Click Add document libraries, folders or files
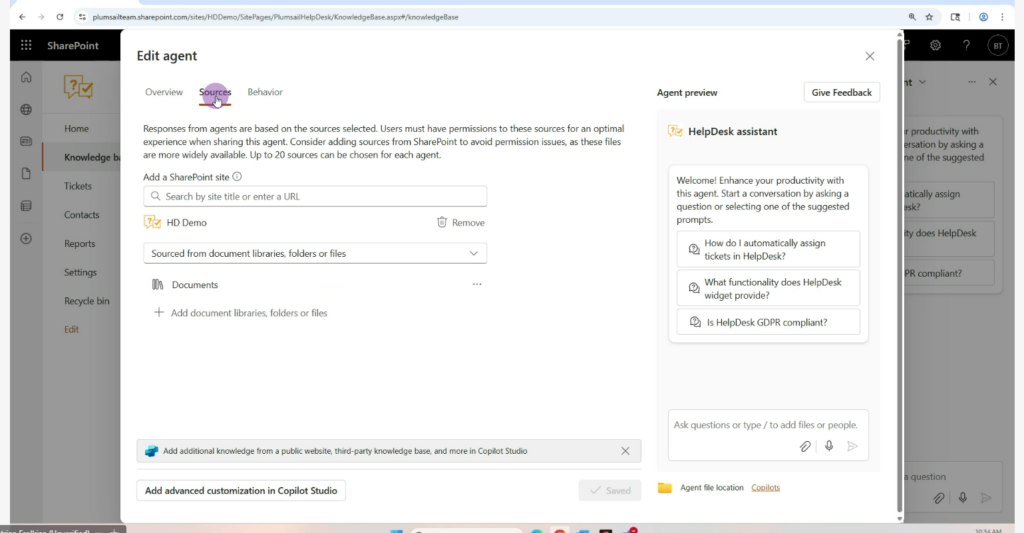This screenshot has height=533, width=1024. (x=240, y=313)
